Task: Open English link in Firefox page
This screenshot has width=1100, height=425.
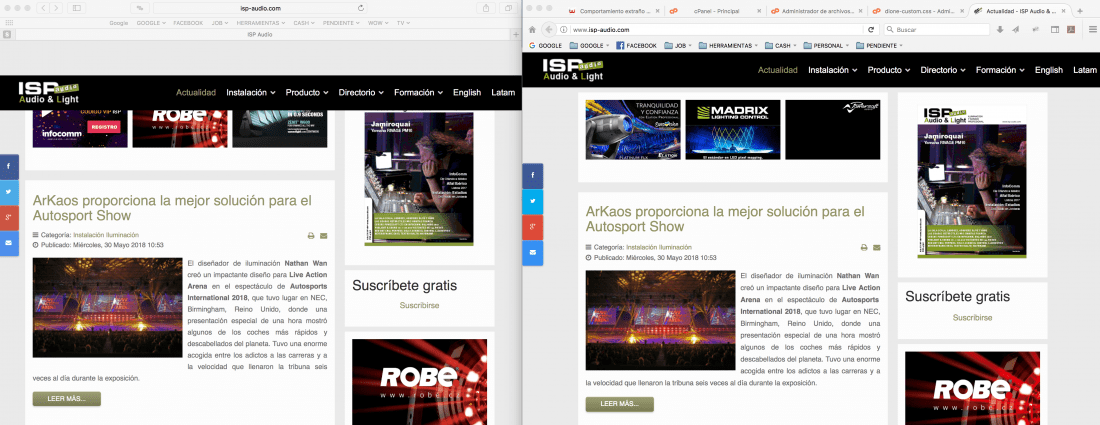Action: click(x=1049, y=70)
